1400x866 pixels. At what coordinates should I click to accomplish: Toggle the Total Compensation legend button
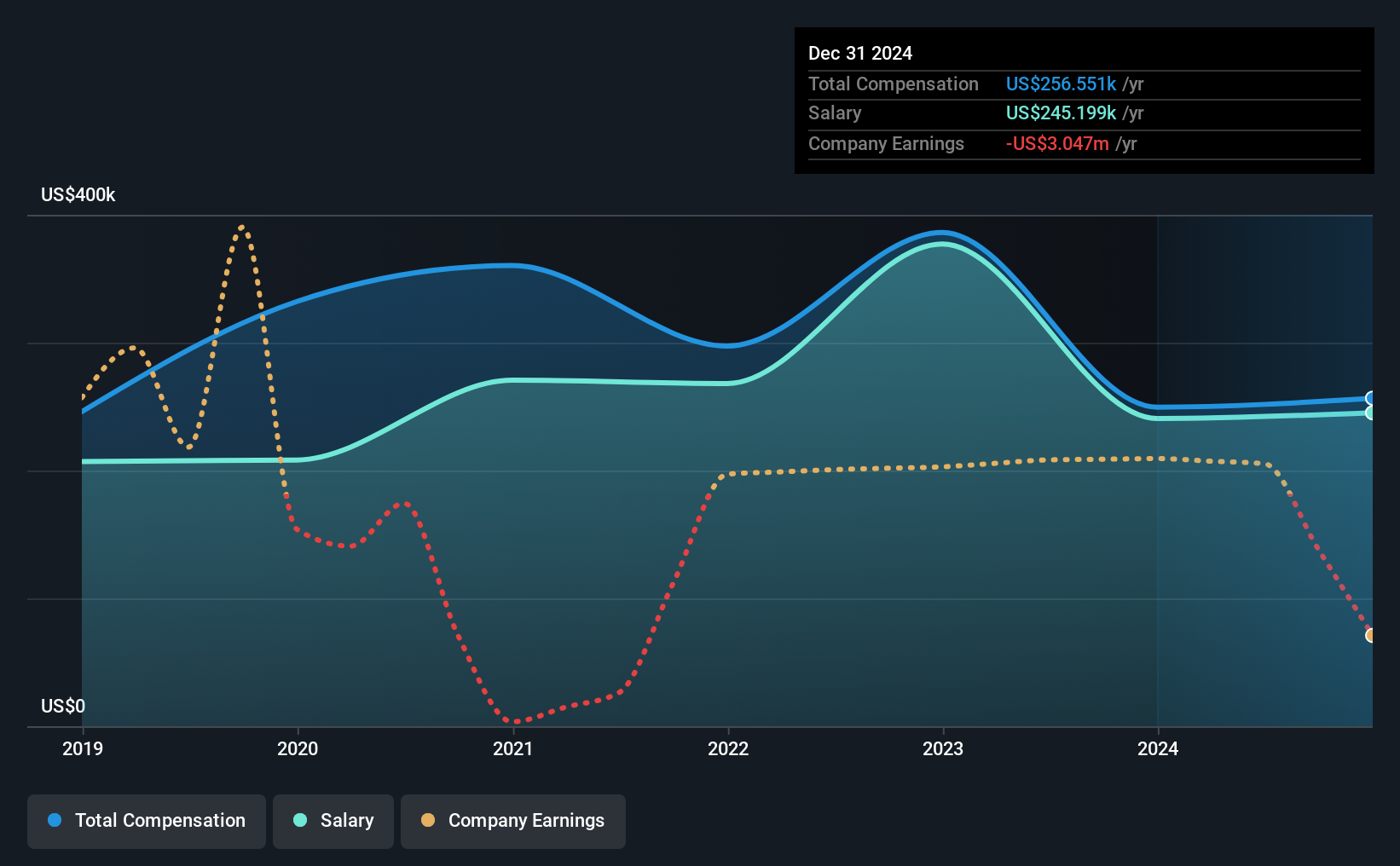pyautogui.click(x=147, y=821)
